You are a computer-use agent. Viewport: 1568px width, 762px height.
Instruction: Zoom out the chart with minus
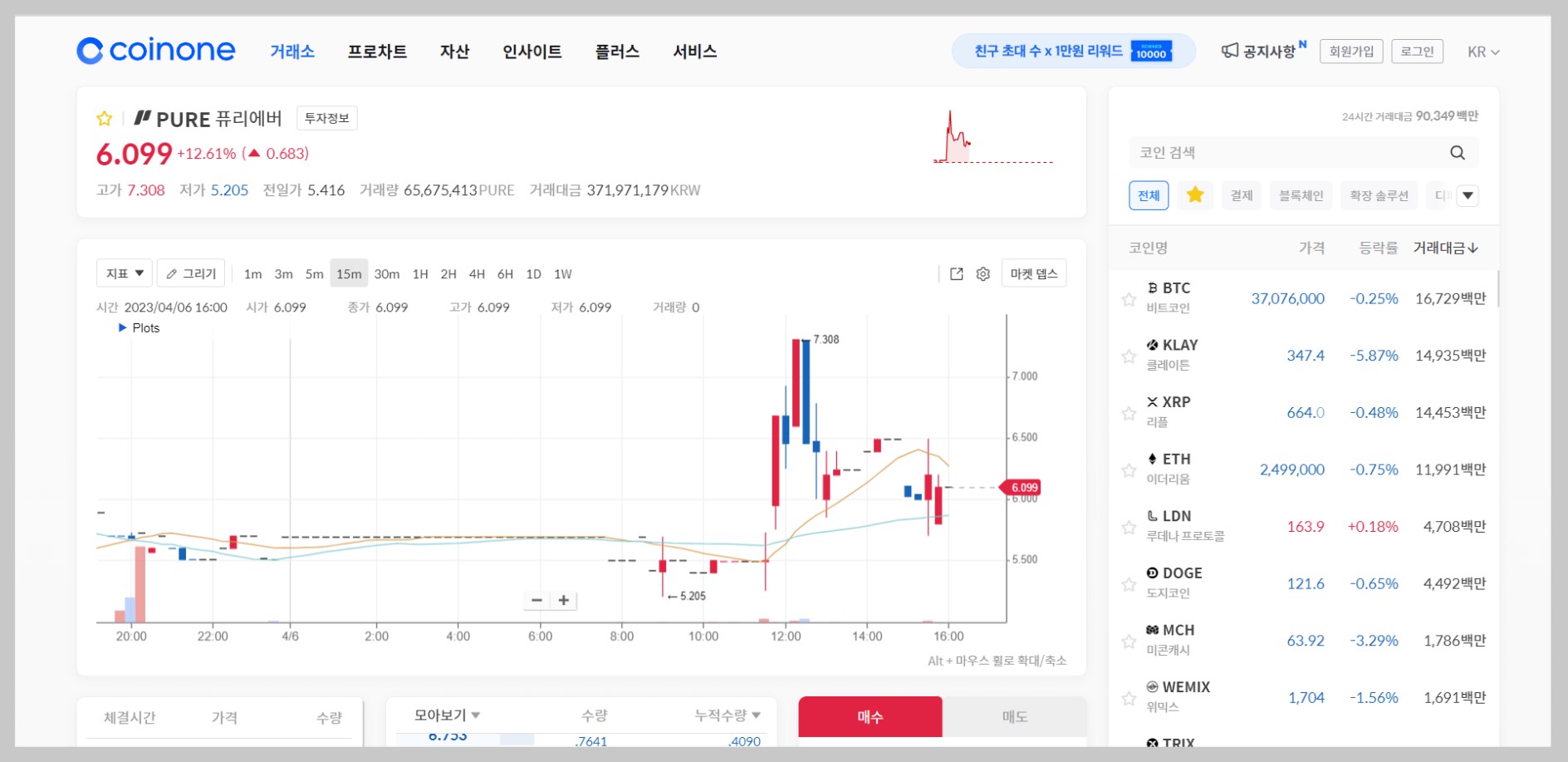(537, 600)
